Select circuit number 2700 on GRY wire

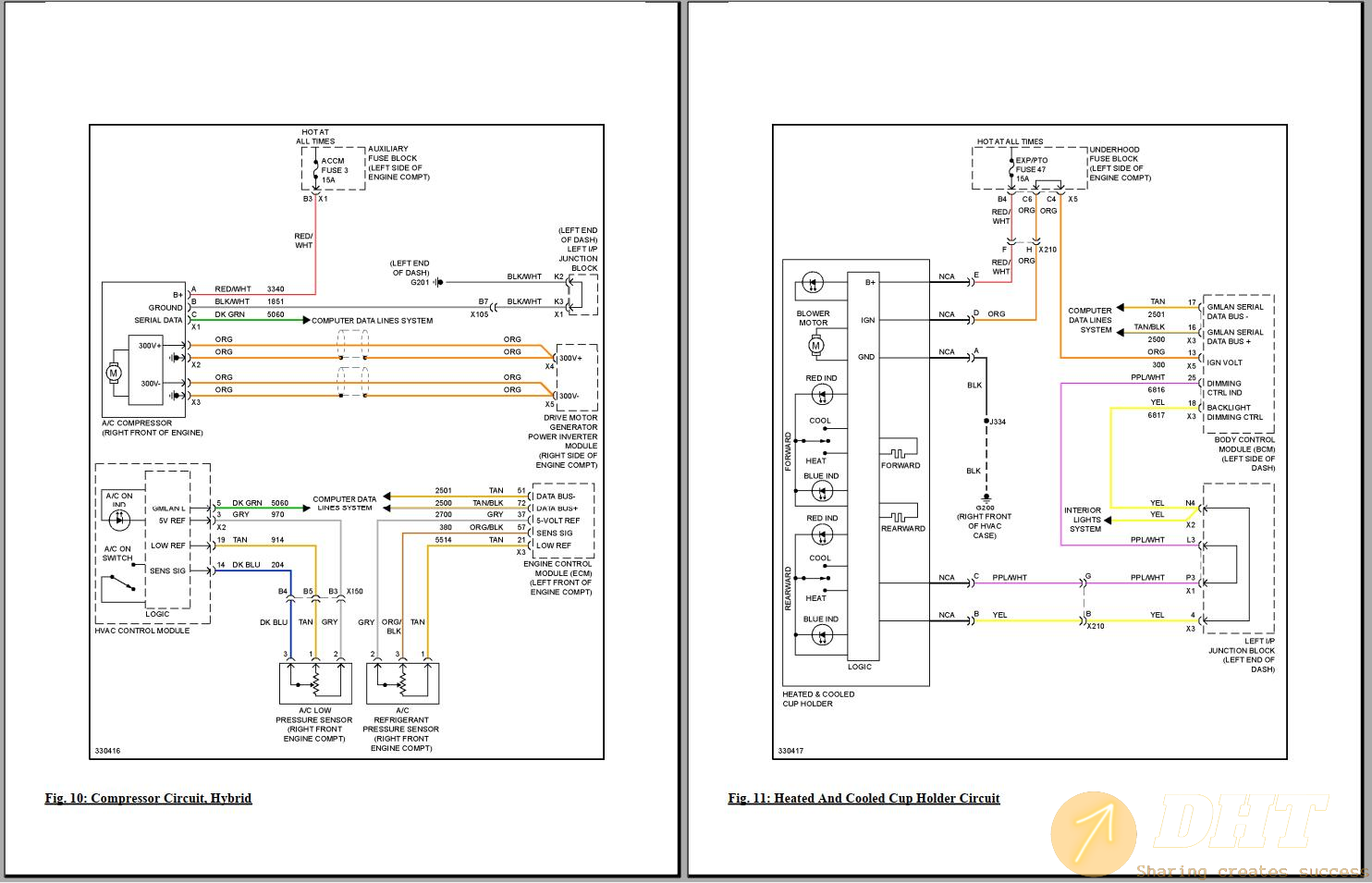point(444,515)
